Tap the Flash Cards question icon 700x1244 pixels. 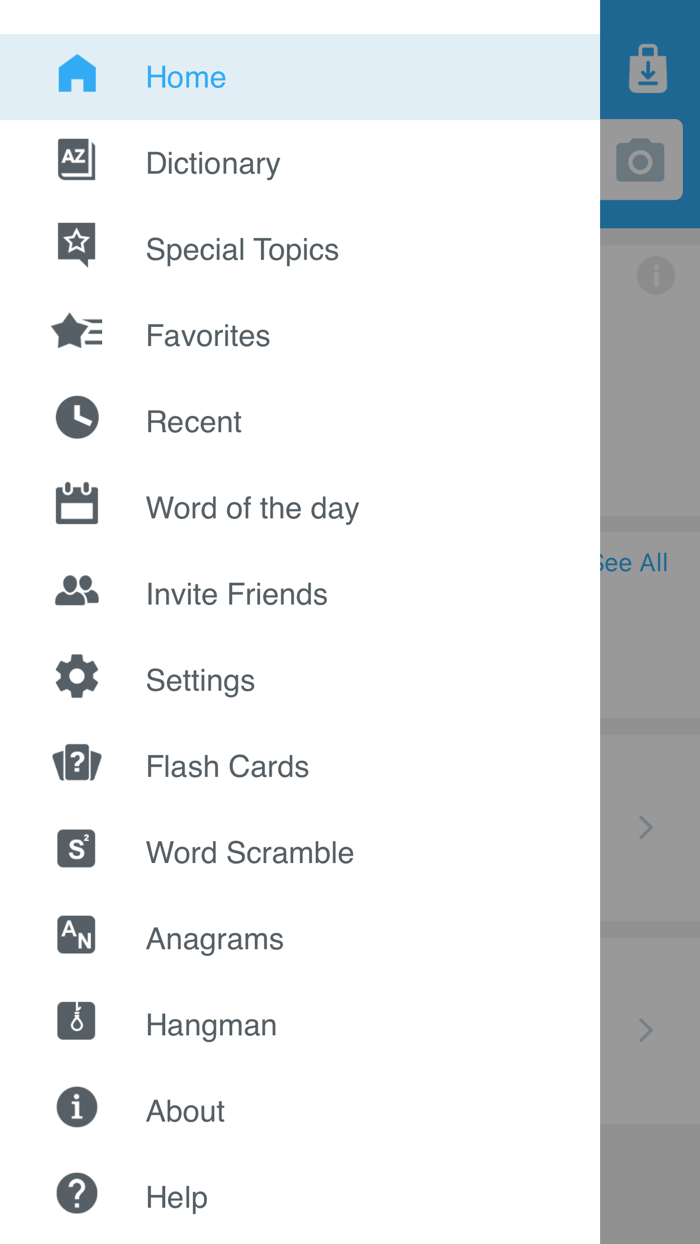point(77,765)
